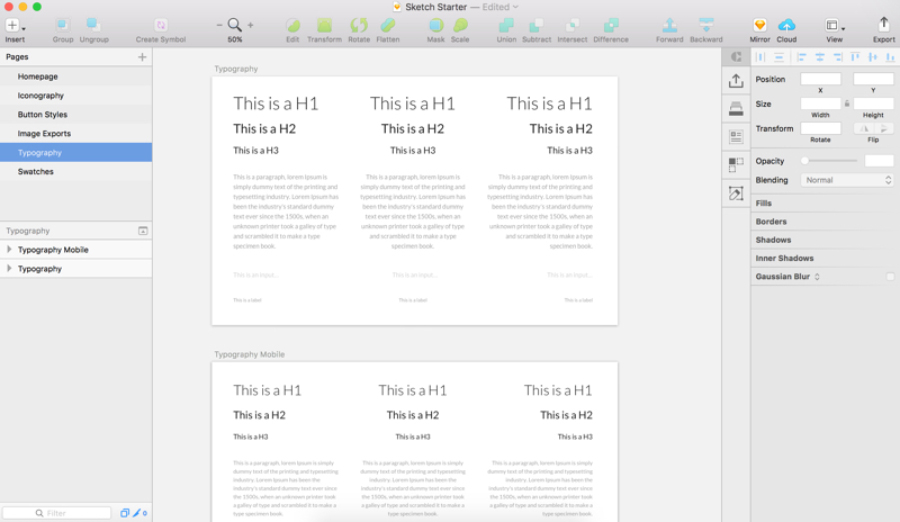This screenshot has height=522, width=900.
Task: Switch to the Swatches page
Action: [x=36, y=172]
